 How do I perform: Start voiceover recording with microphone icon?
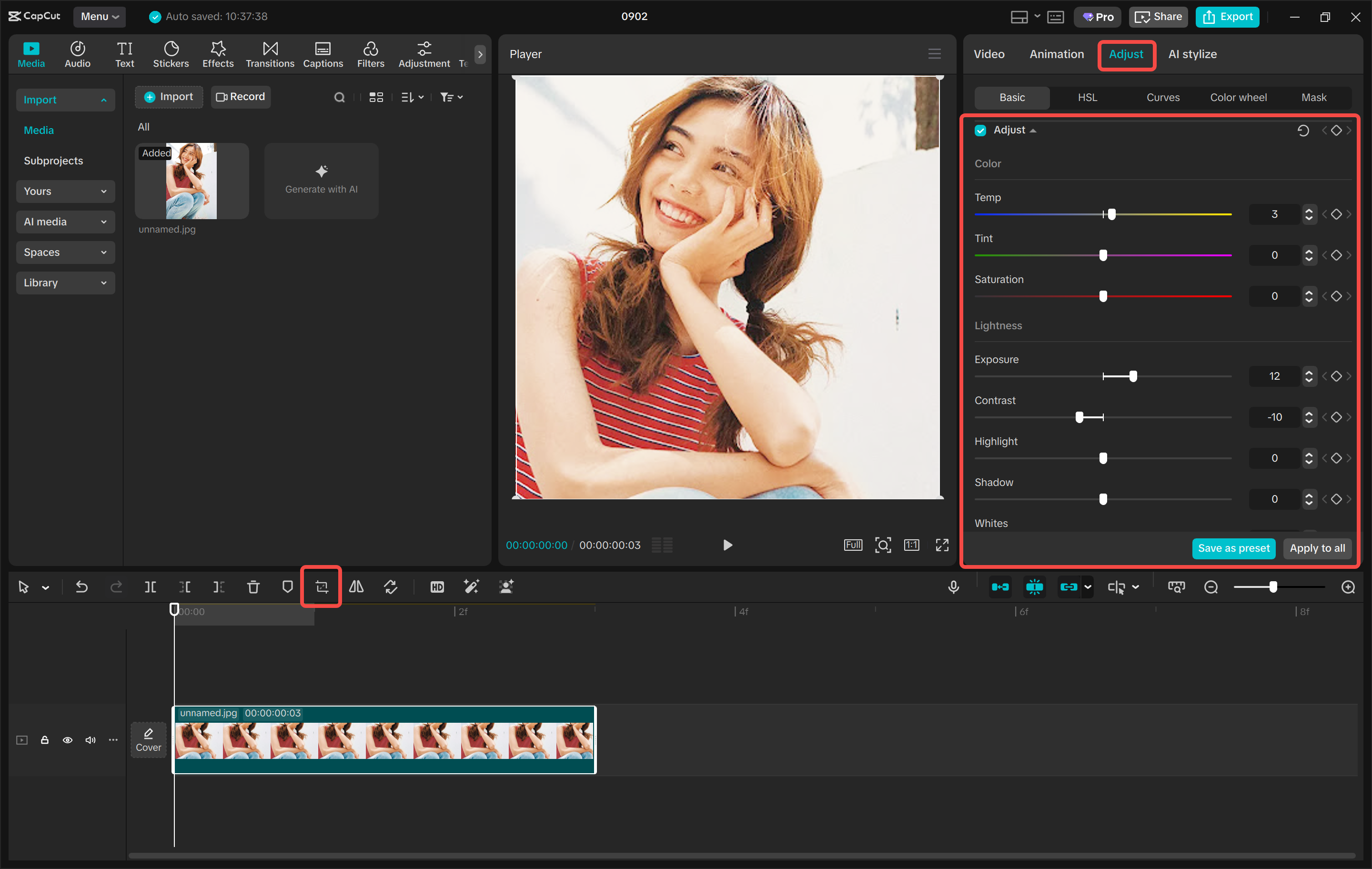pyautogui.click(x=954, y=586)
